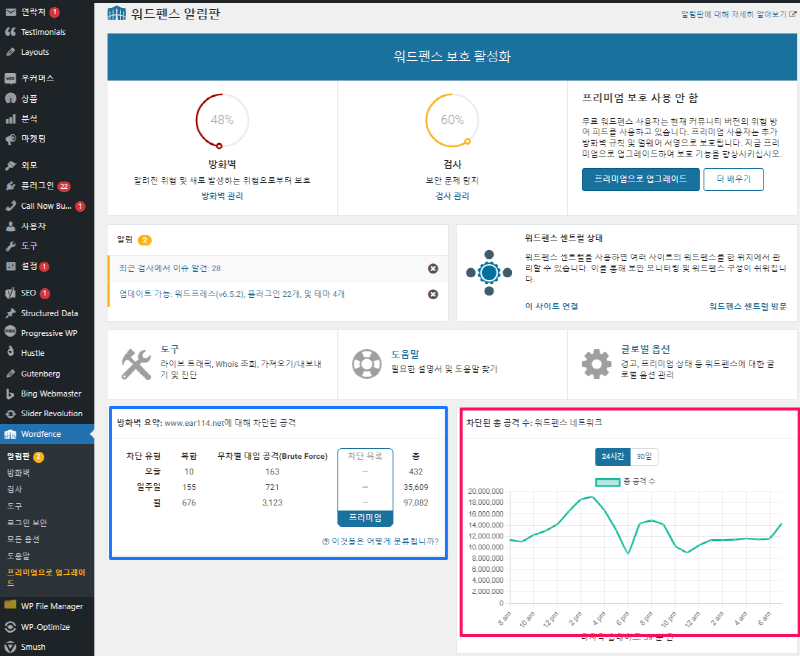
Task: Open the 플러그인 plug icon
Action: tap(10, 186)
